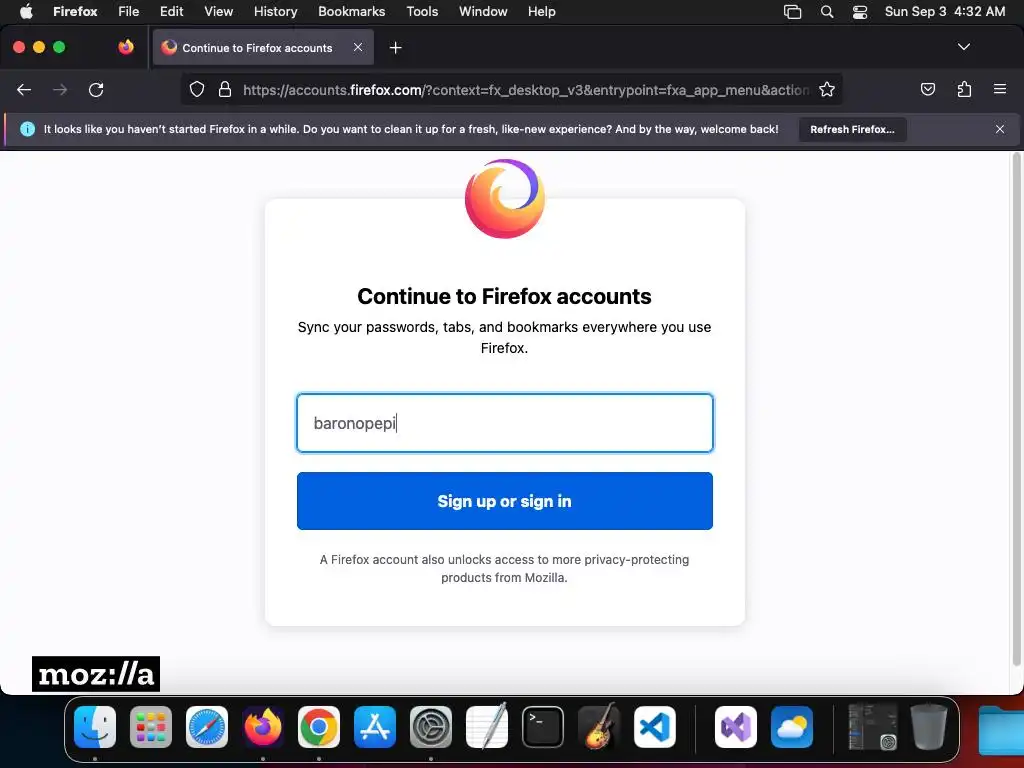The width and height of the screenshot is (1024, 768).
Task: Click the mozilla logo at page bottom
Action: click(96, 674)
